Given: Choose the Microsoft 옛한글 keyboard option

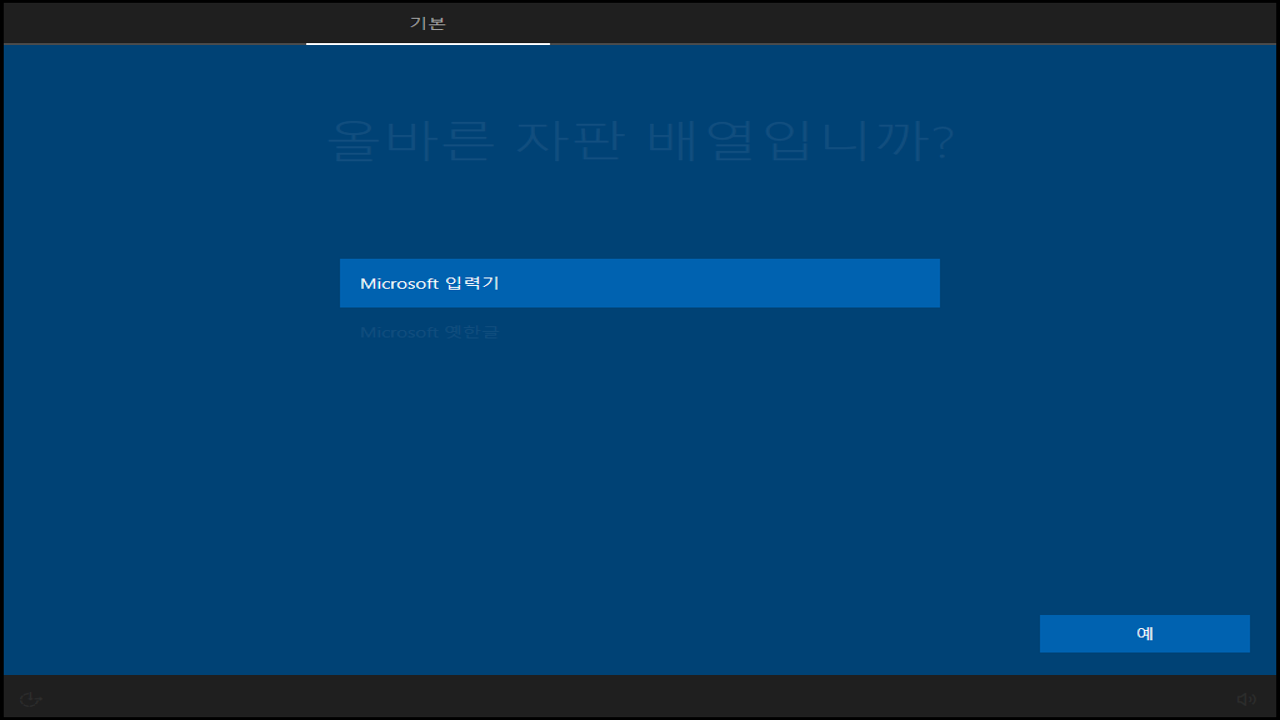Looking at the screenshot, I should [640, 331].
